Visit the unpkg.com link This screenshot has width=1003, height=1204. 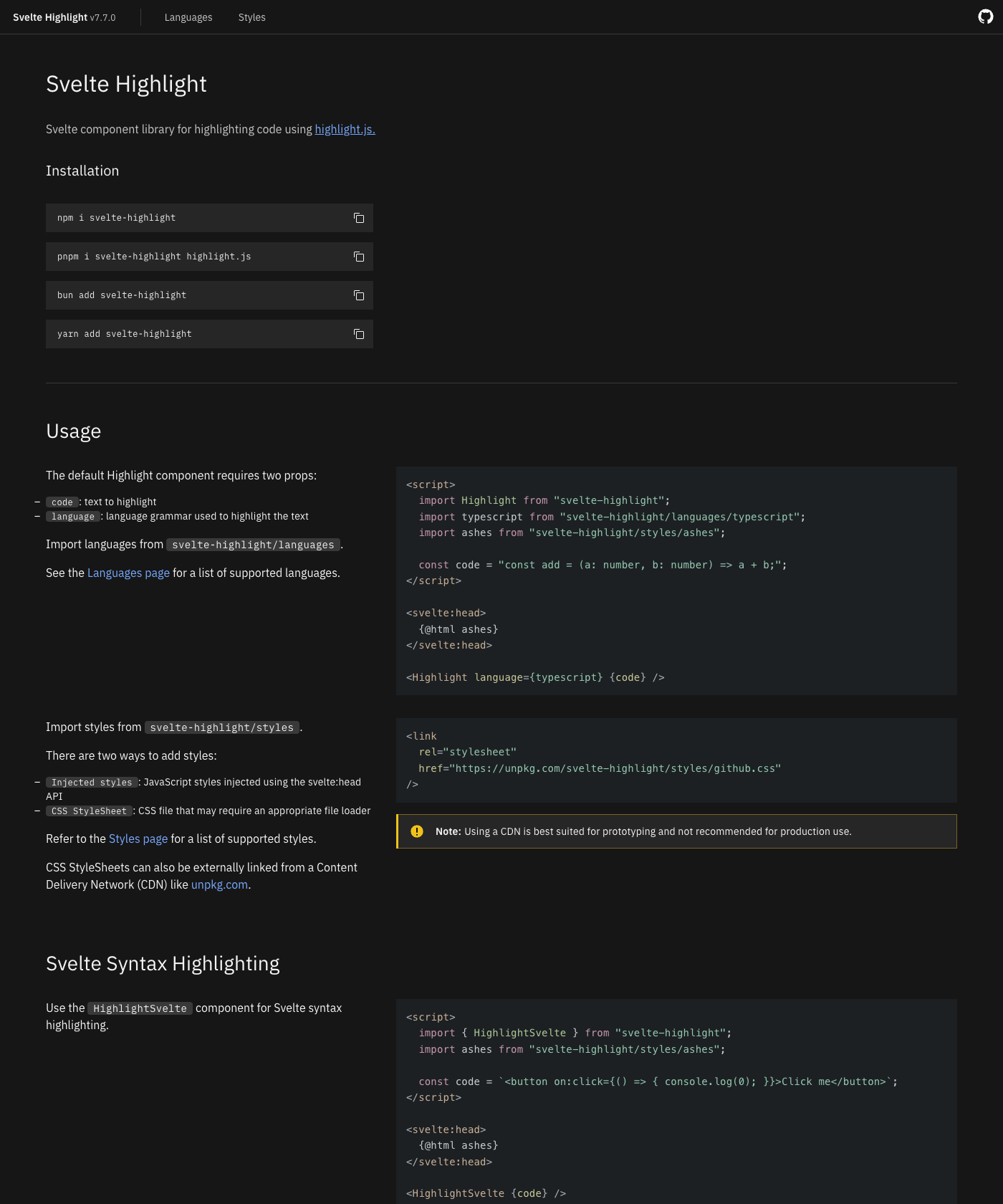219,884
